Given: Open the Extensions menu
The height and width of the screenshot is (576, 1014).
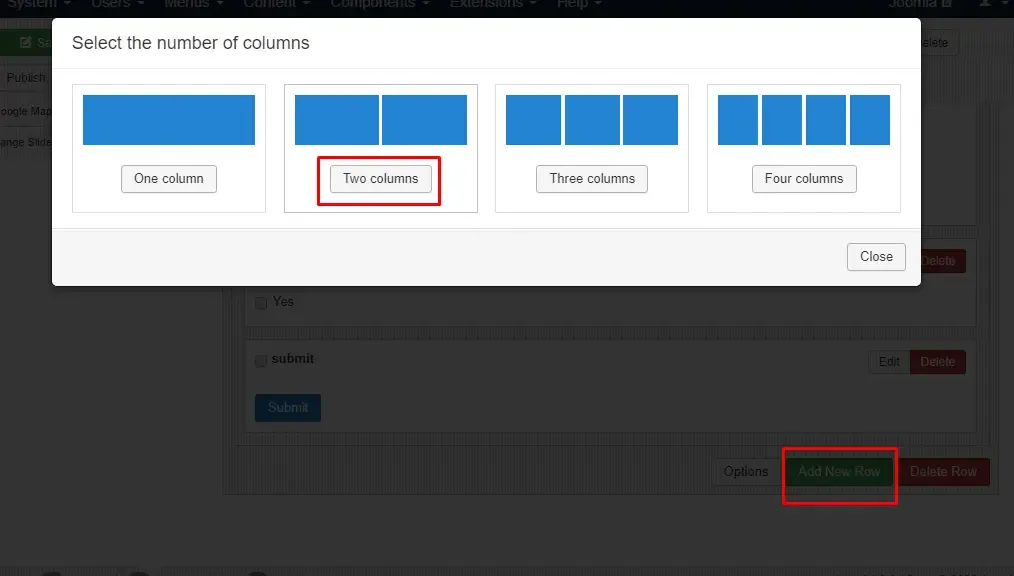Looking at the screenshot, I should coord(493,4).
